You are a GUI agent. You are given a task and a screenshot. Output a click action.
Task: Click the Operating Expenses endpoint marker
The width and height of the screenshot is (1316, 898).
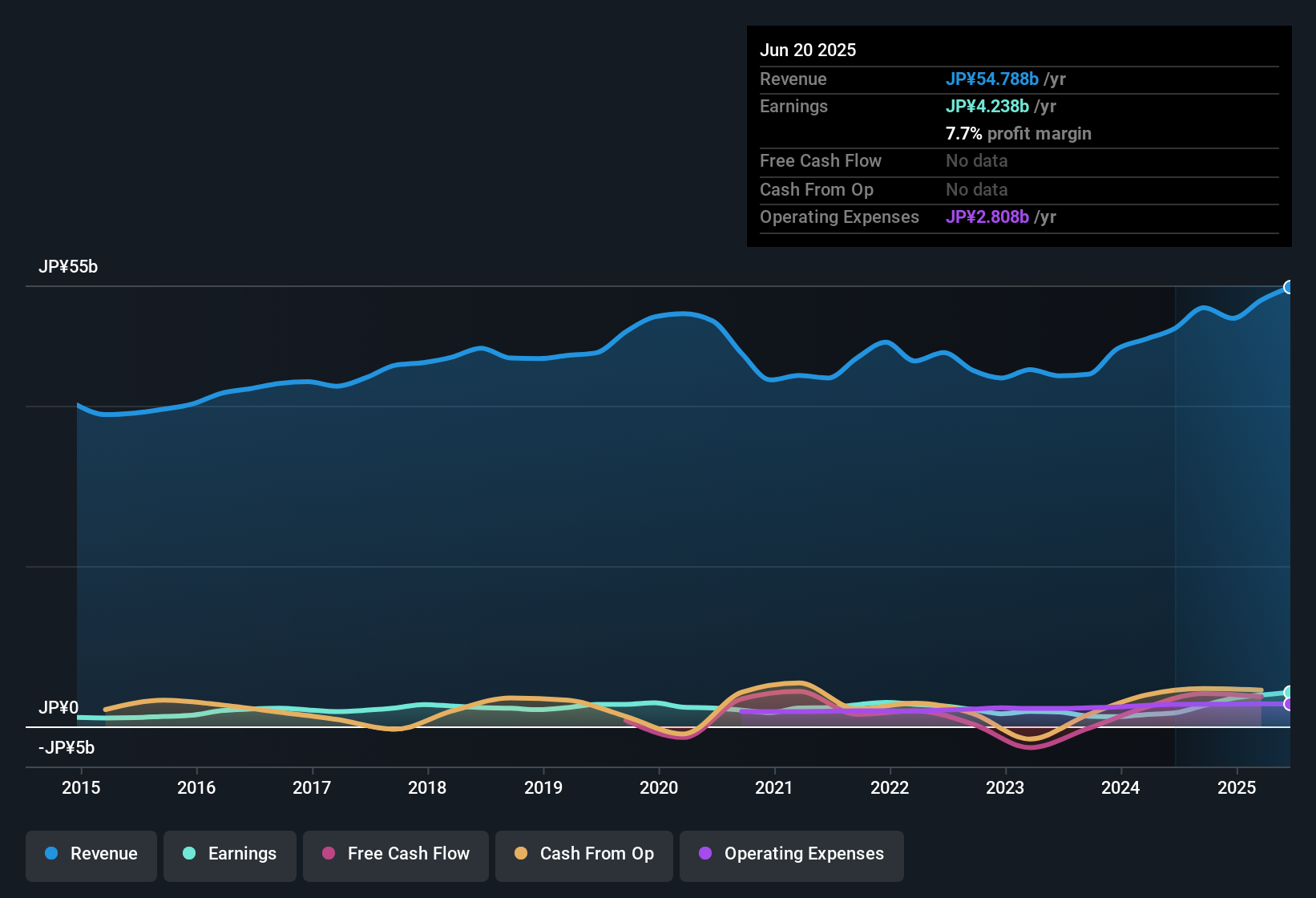pyautogui.click(x=1289, y=706)
